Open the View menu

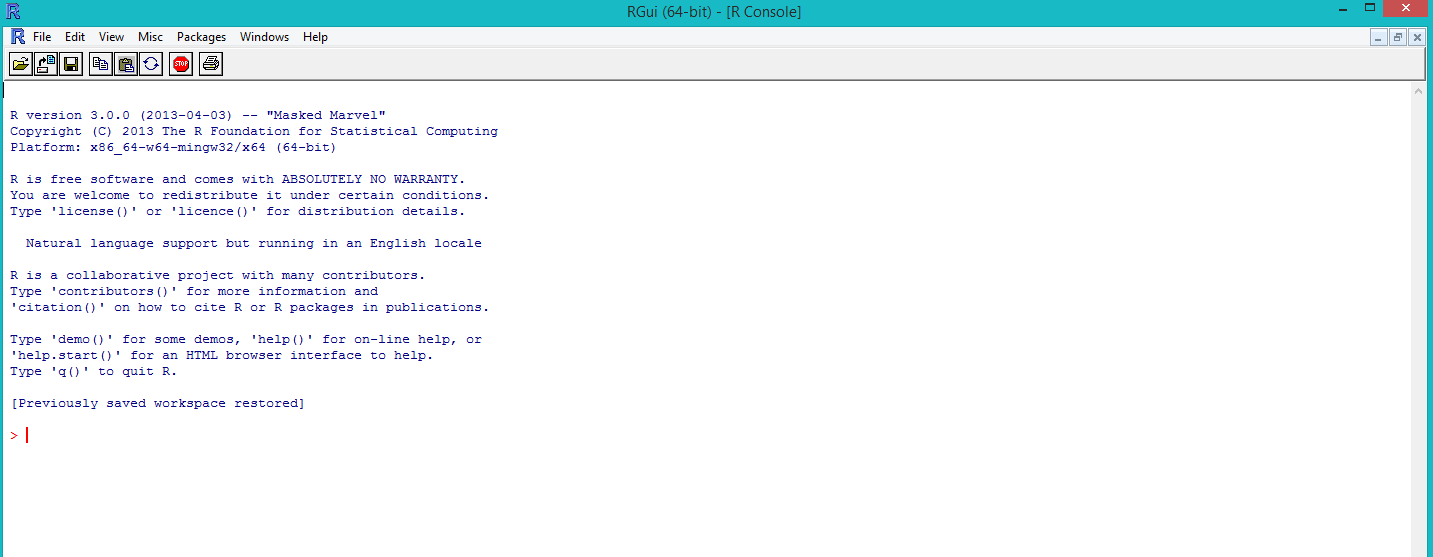[x=111, y=37]
